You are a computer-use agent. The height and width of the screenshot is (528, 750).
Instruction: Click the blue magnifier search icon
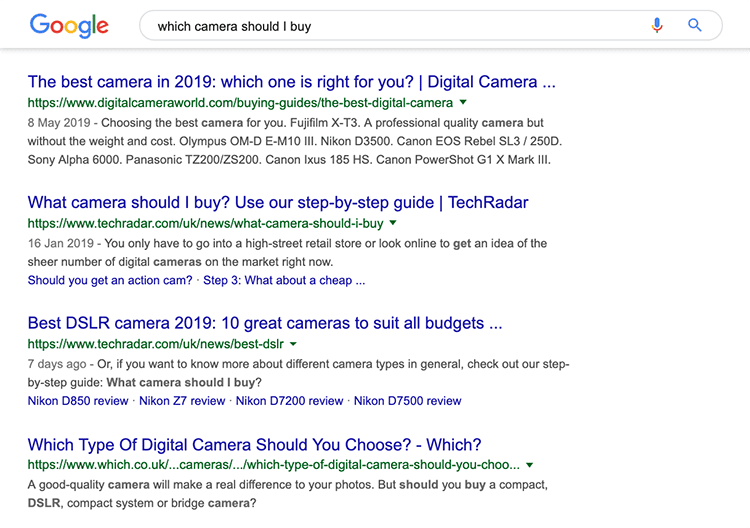pyautogui.click(x=695, y=25)
